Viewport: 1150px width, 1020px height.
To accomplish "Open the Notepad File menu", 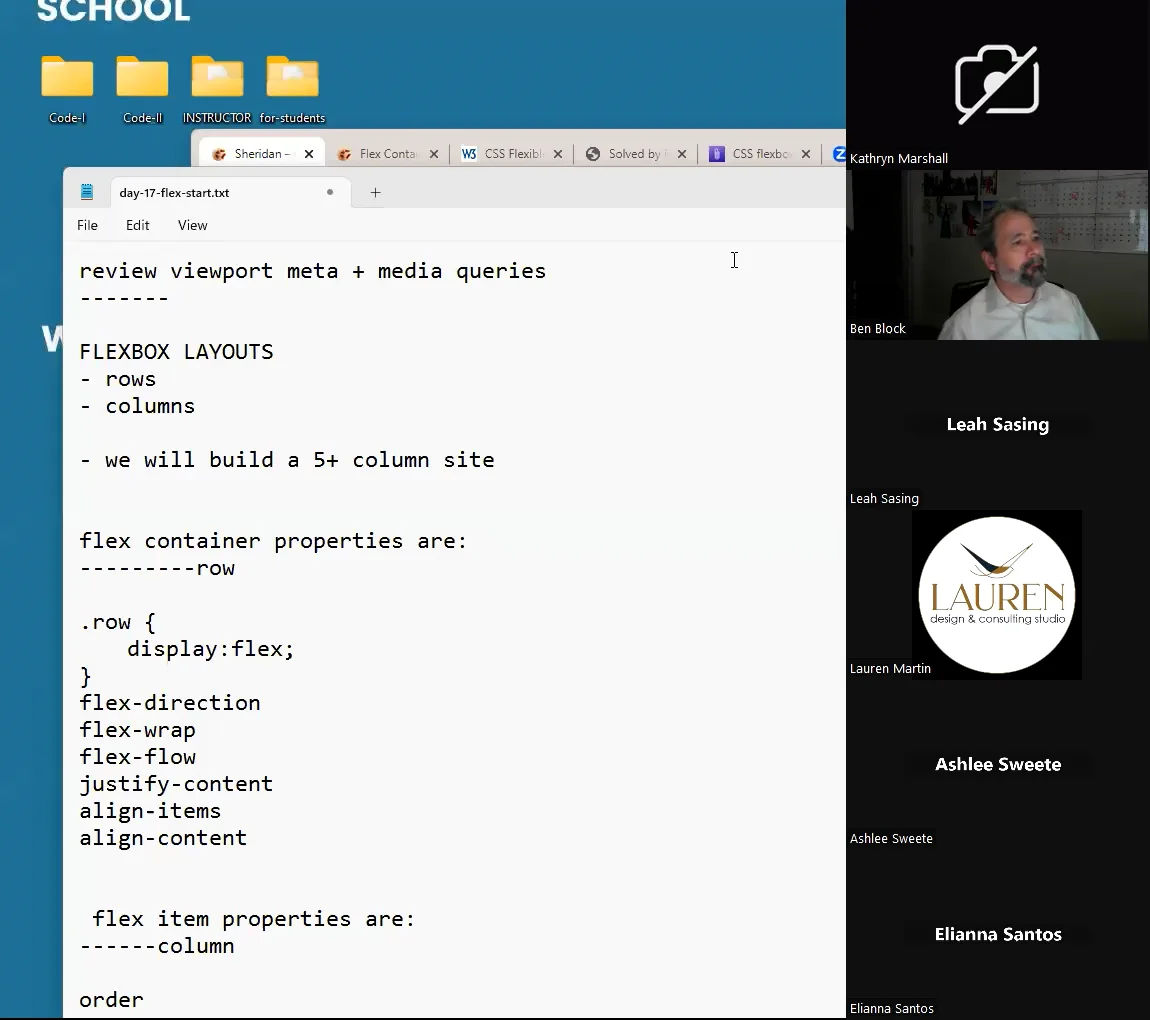I will click(x=87, y=225).
